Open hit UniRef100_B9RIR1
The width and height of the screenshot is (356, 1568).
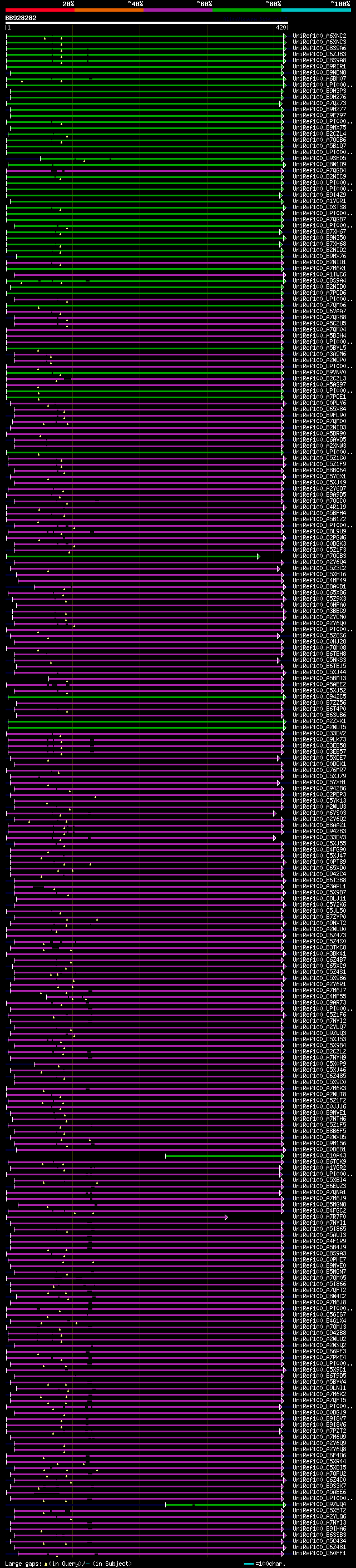coord(319,66)
